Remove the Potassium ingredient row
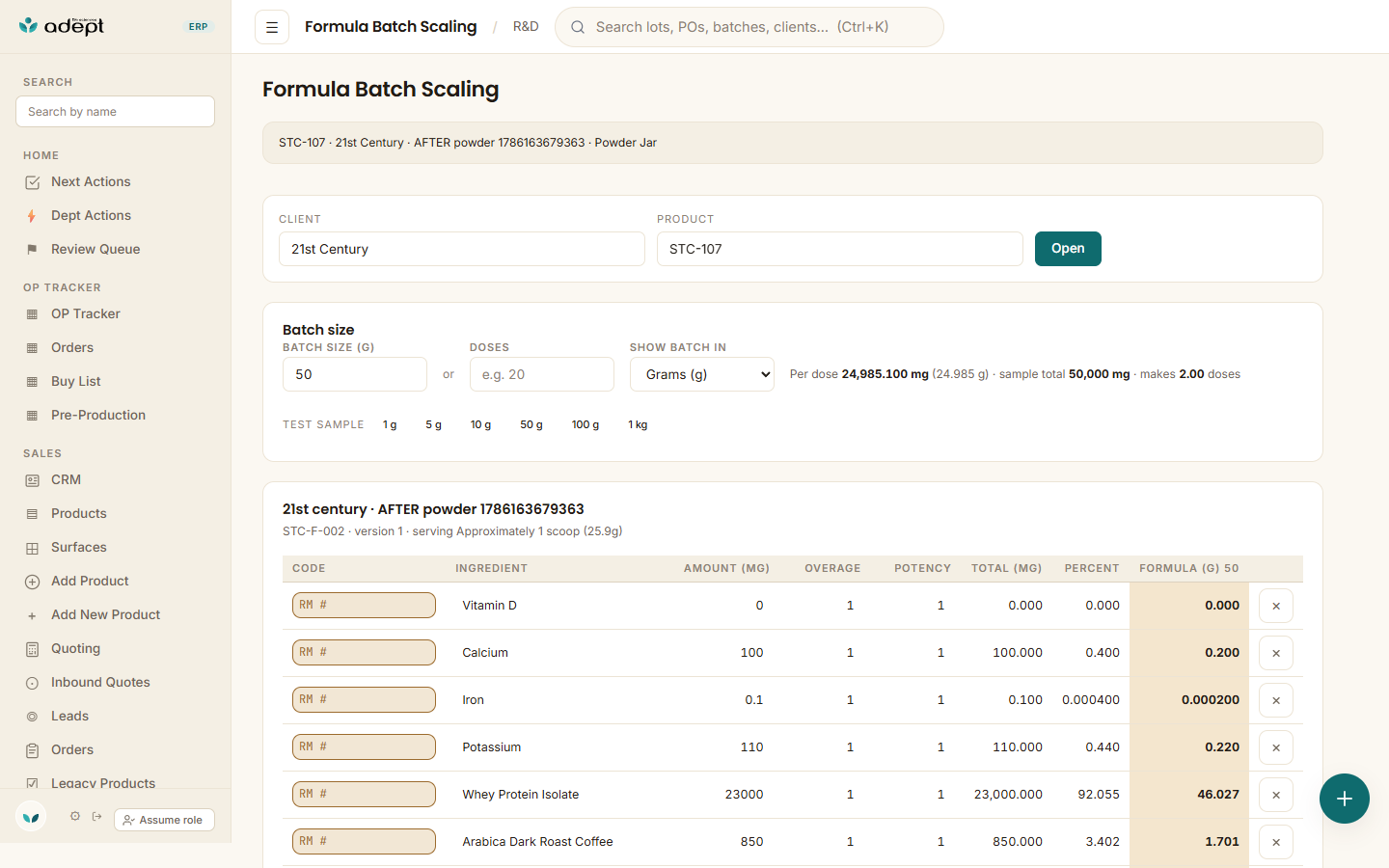 coord(1276,747)
